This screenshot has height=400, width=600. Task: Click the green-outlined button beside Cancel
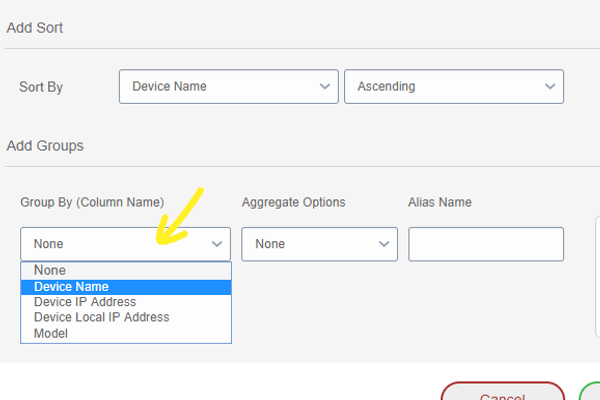tap(590, 392)
